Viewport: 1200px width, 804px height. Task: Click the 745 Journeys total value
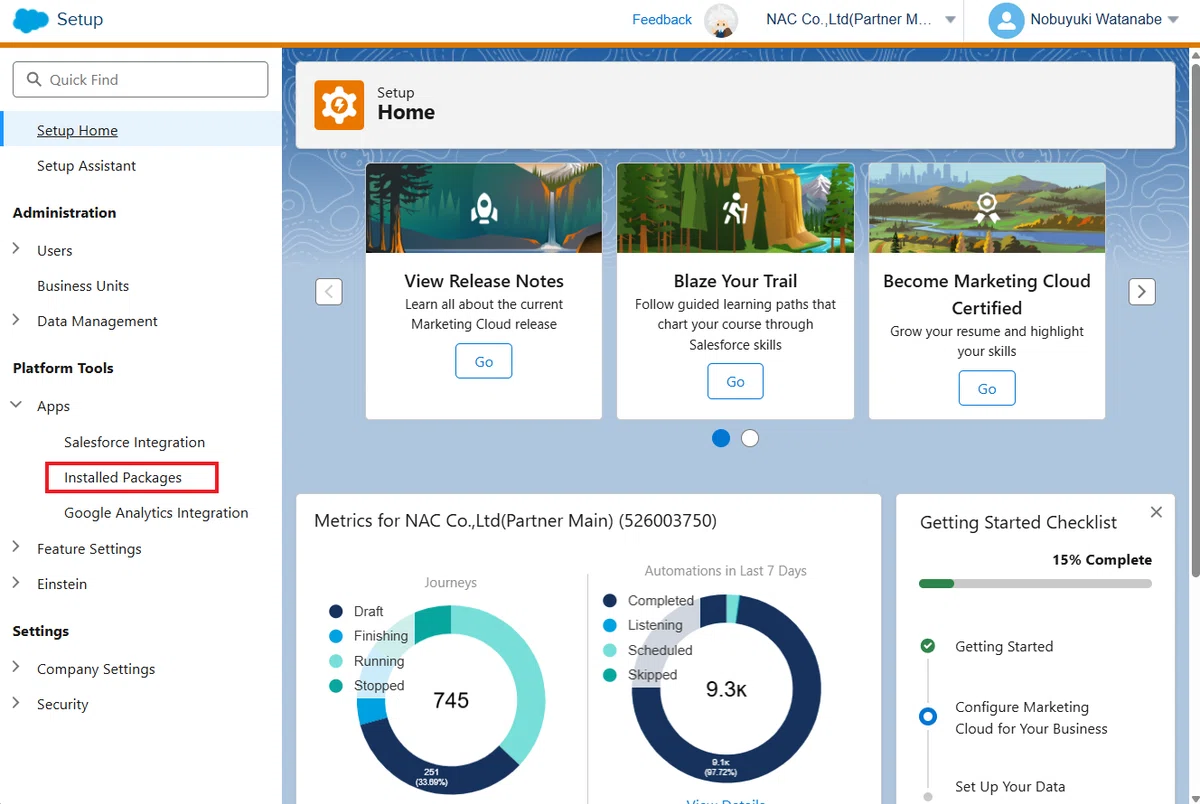[x=451, y=700]
